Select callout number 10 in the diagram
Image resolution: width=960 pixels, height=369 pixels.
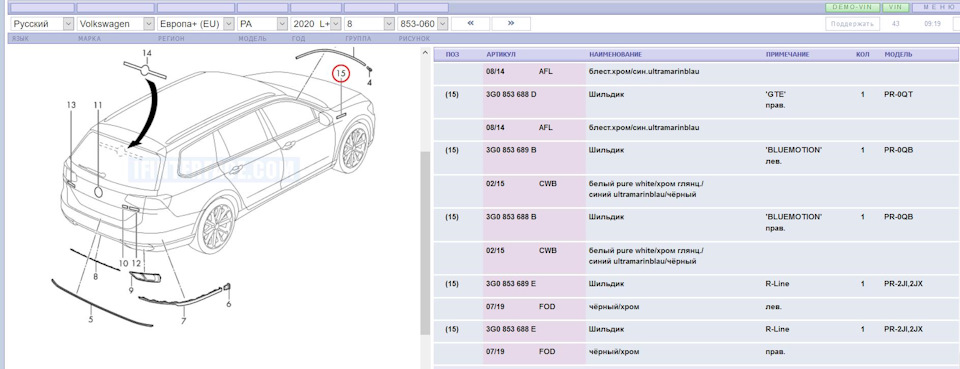[x=124, y=263]
